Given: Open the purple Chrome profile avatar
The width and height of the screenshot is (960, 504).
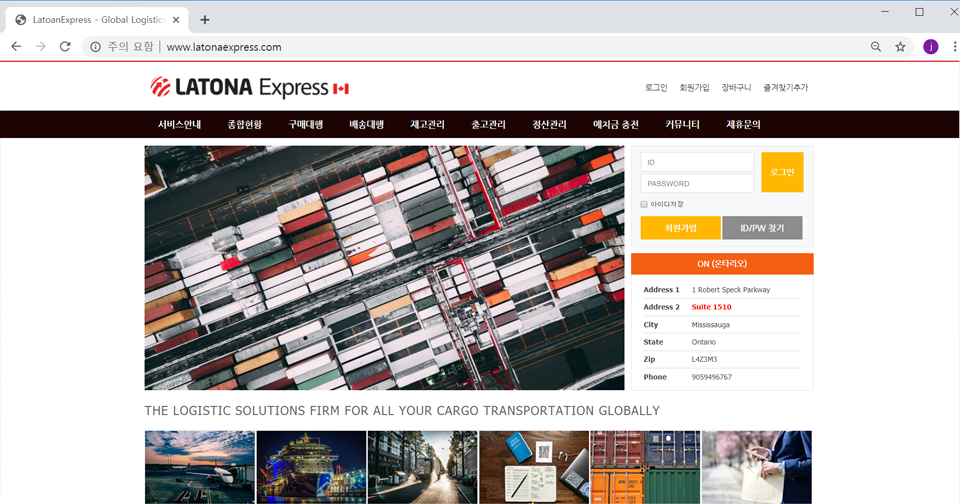Looking at the screenshot, I should tap(930, 47).
